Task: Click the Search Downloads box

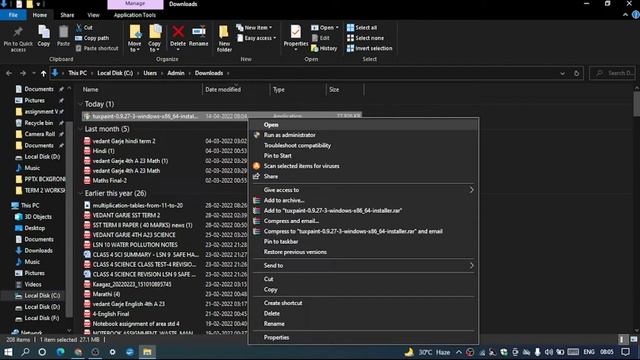Action: click(613, 73)
